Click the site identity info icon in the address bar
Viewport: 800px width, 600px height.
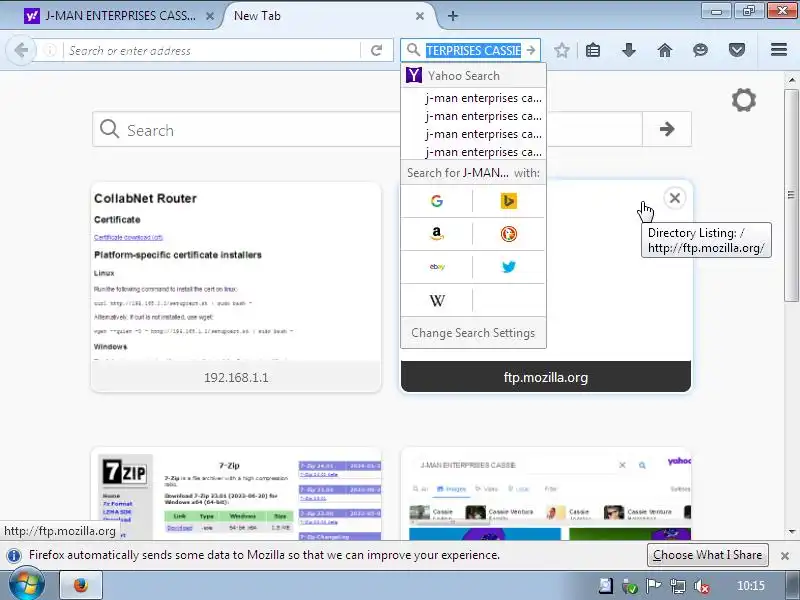tap(50, 50)
